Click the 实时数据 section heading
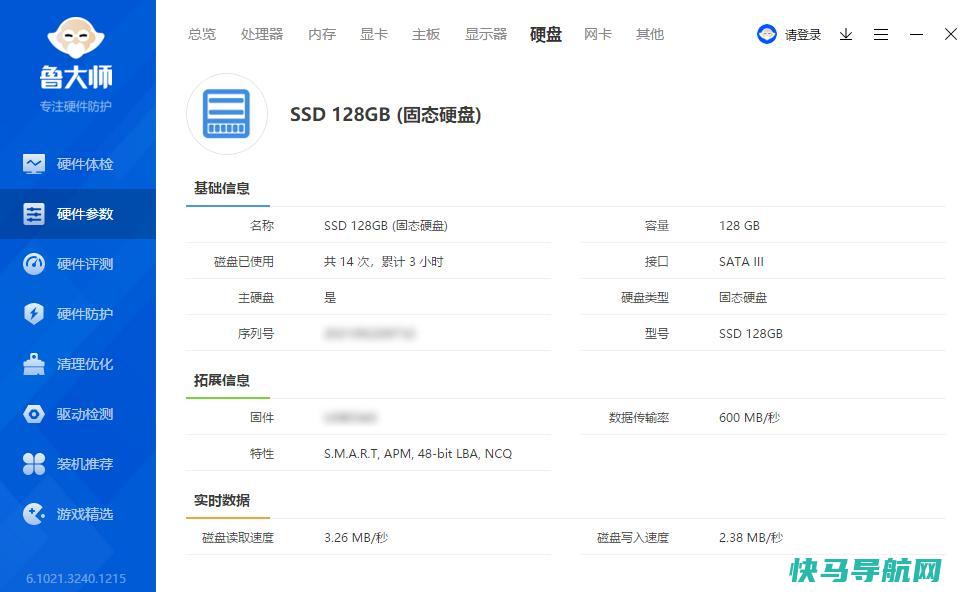This screenshot has height=592, width=968. (222, 500)
